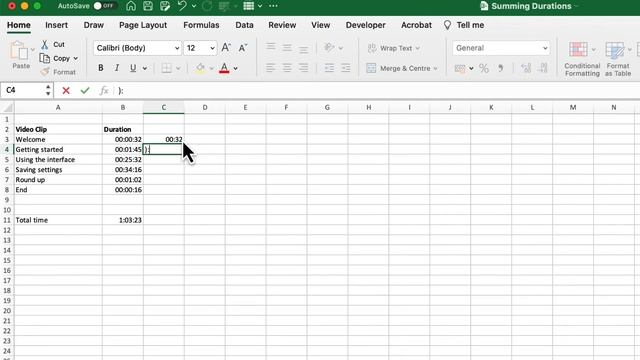Click the comma style icon
The width and height of the screenshot is (640, 360).
tap(500, 68)
